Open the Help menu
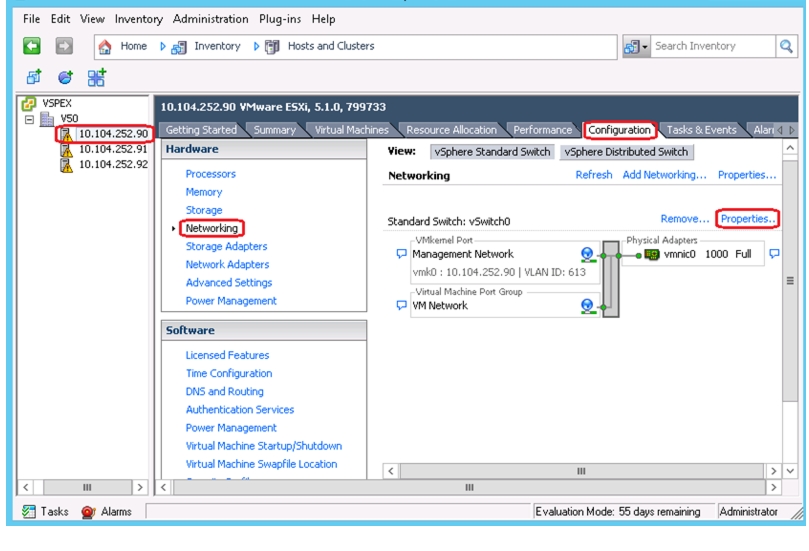Screen dimensions: 809x551 tap(323, 19)
